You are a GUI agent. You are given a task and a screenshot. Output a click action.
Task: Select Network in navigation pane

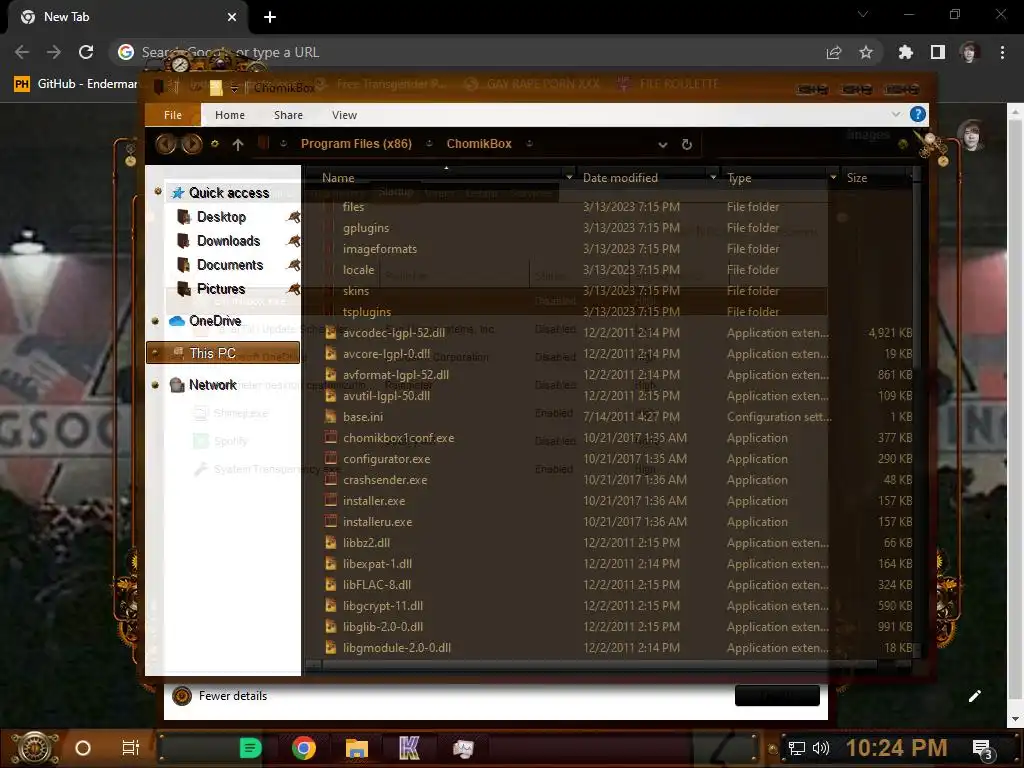tap(212, 385)
